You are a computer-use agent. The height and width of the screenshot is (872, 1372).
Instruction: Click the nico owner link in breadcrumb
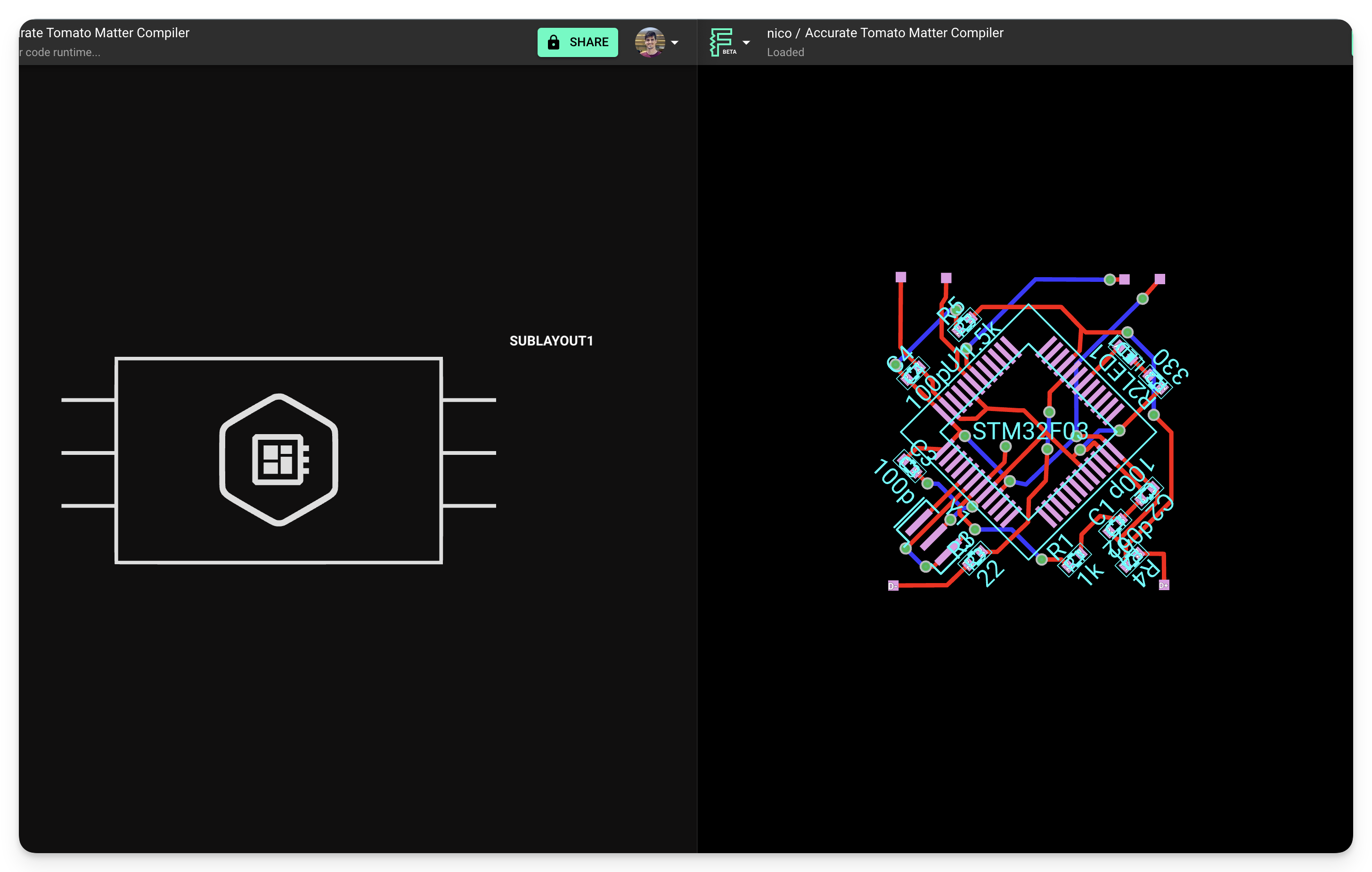[x=779, y=33]
